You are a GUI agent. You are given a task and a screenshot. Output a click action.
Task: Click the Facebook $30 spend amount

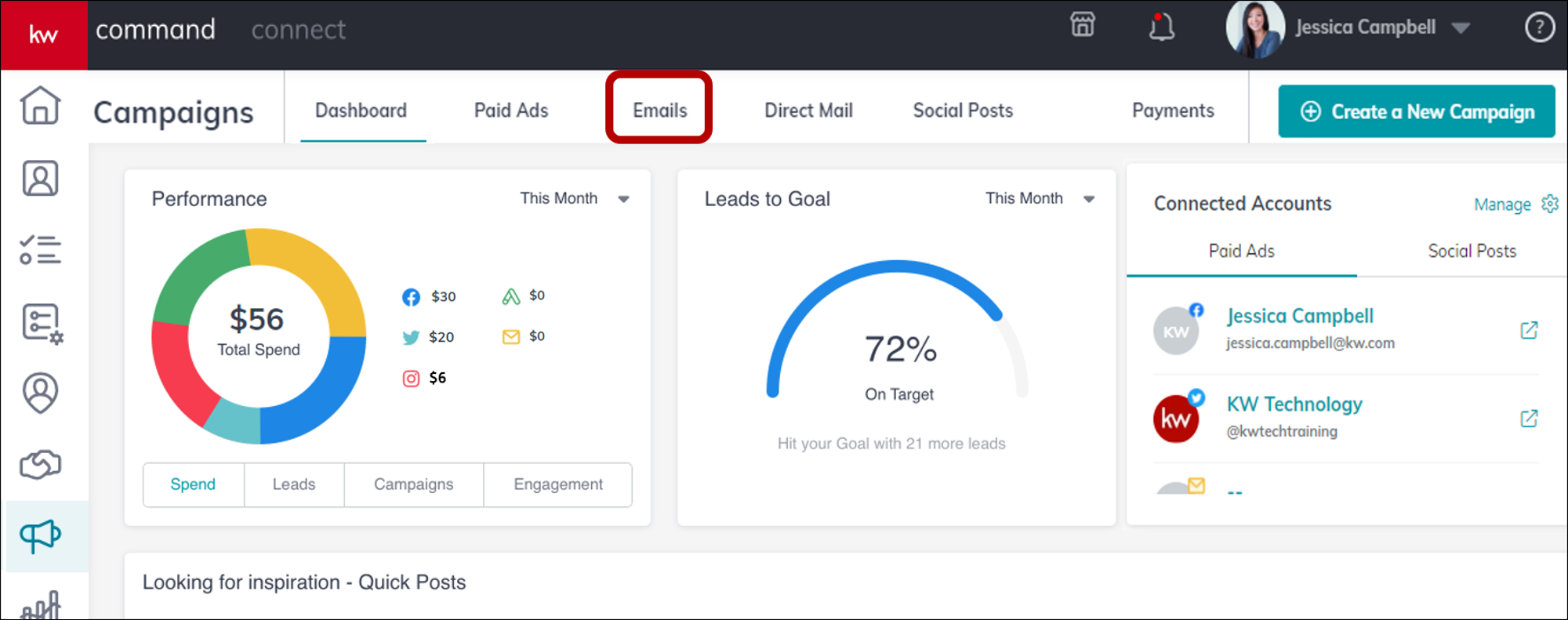(443, 297)
